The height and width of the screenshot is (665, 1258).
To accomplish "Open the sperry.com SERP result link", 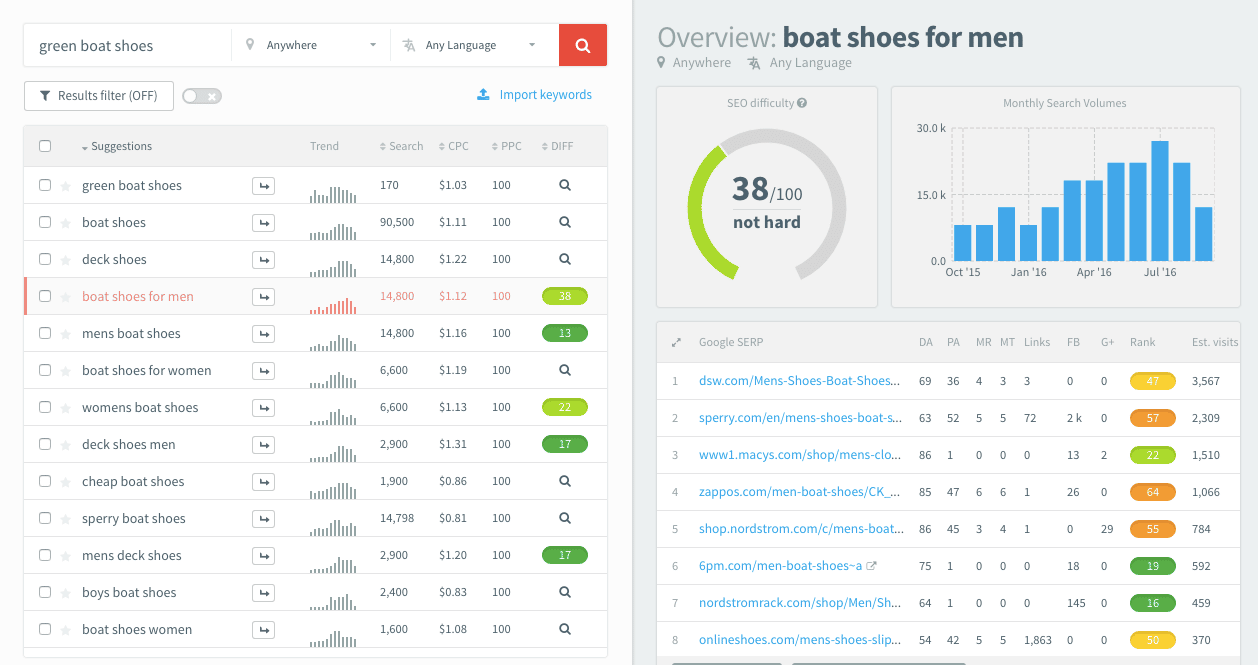I will click(801, 418).
